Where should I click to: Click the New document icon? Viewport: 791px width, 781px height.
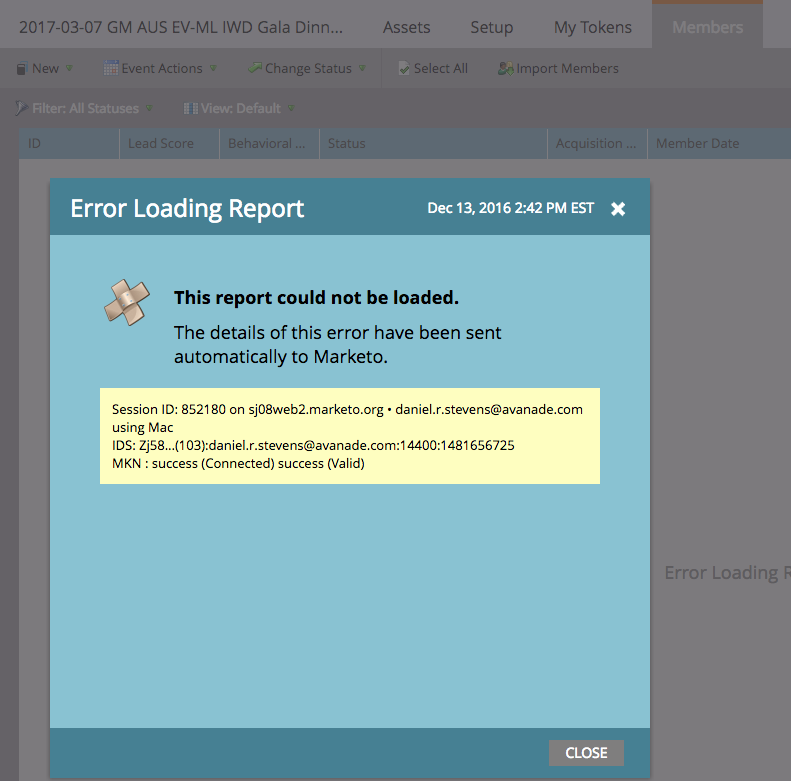[21, 69]
